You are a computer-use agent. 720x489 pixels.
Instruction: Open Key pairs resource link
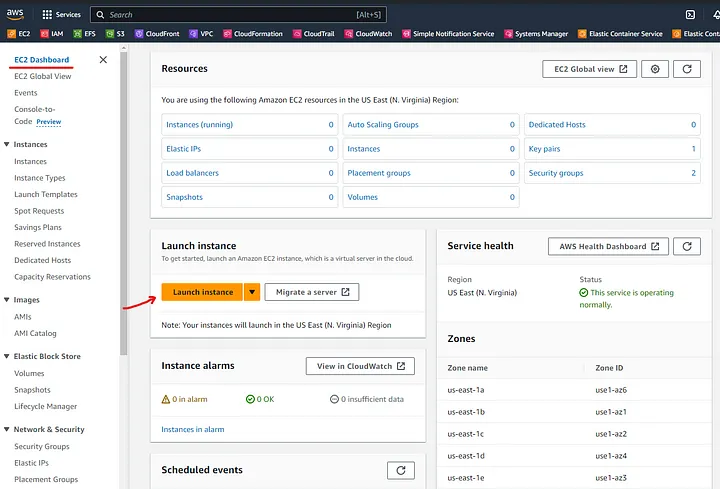point(544,149)
